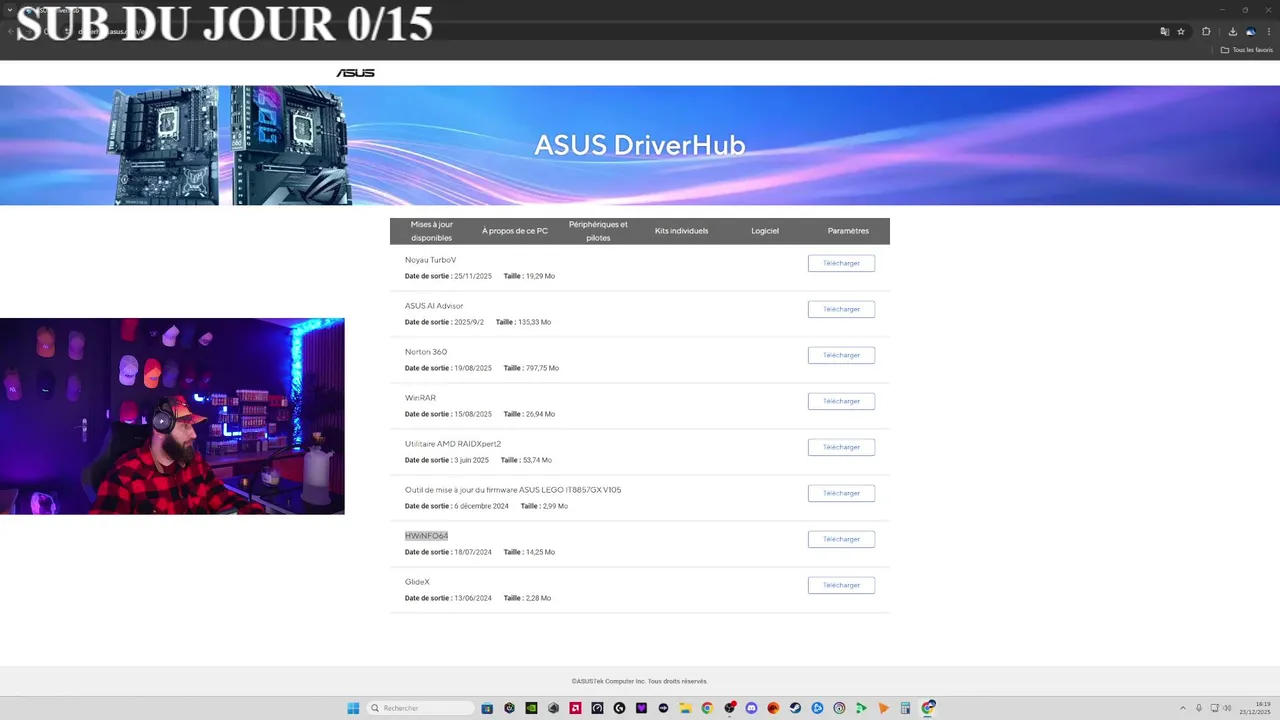Open the Tous les favoris bookmarks folder

(x=1247, y=50)
